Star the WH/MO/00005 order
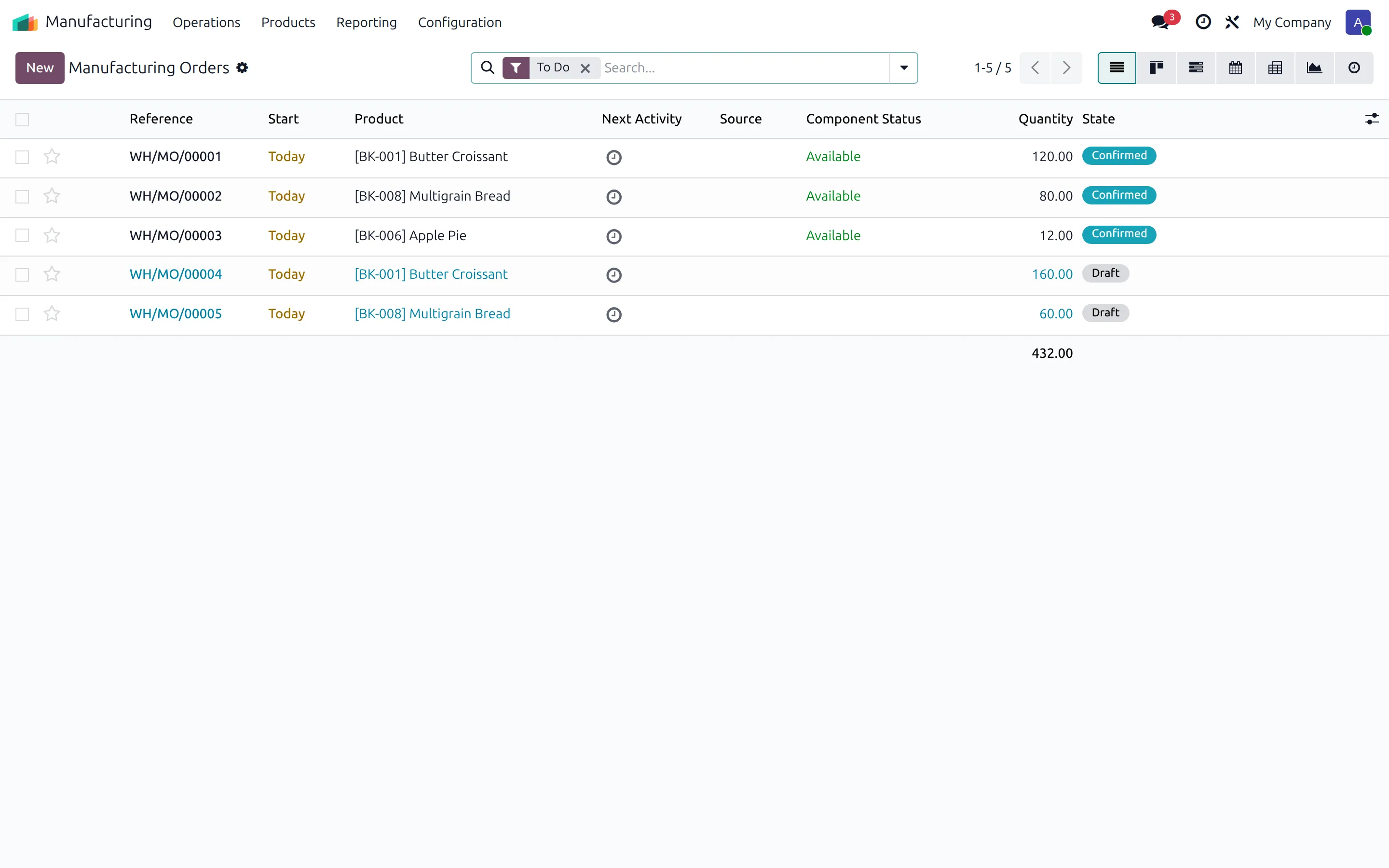1389x868 pixels. click(x=52, y=313)
